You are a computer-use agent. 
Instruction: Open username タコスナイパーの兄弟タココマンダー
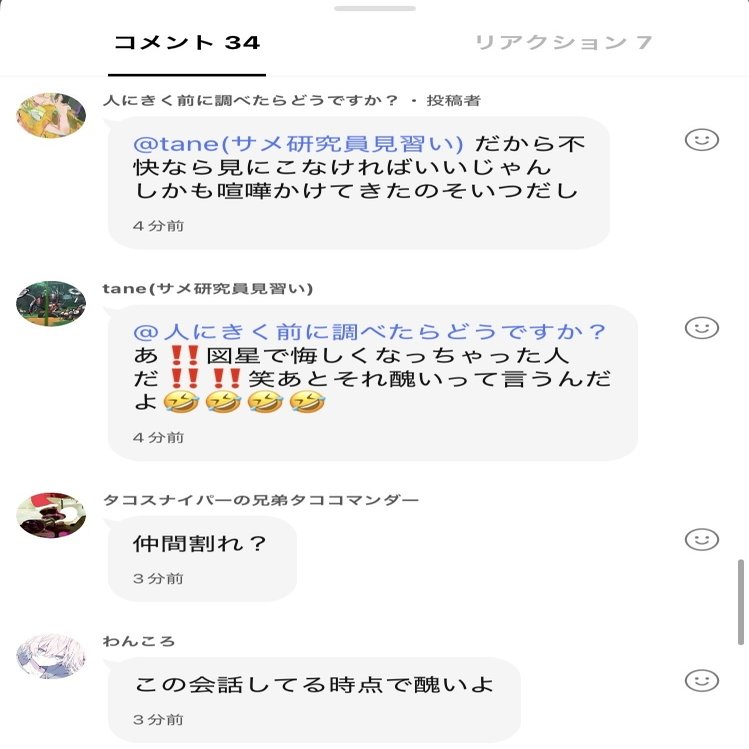261,500
